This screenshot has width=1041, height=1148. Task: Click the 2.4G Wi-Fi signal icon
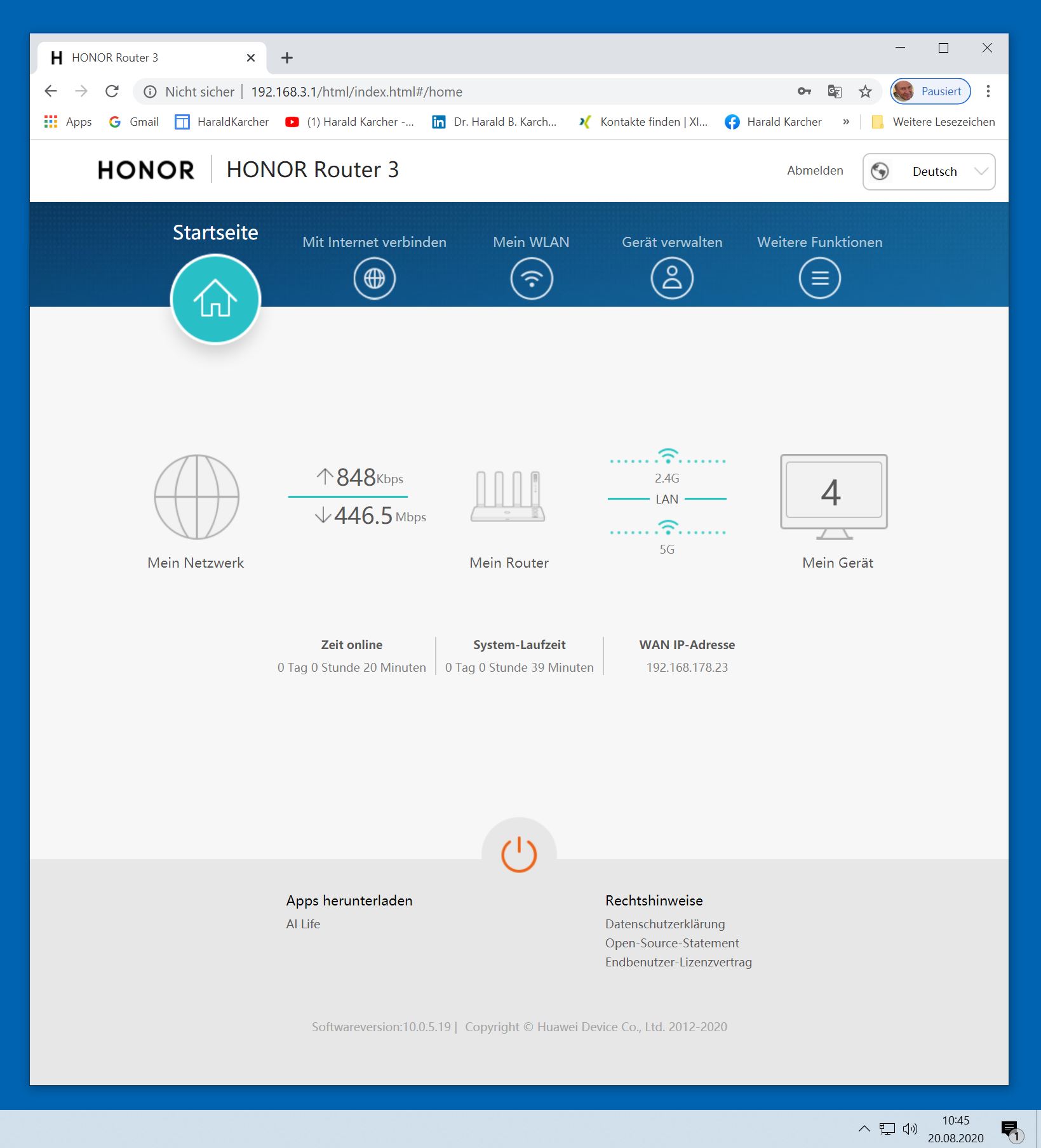tap(668, 455)
